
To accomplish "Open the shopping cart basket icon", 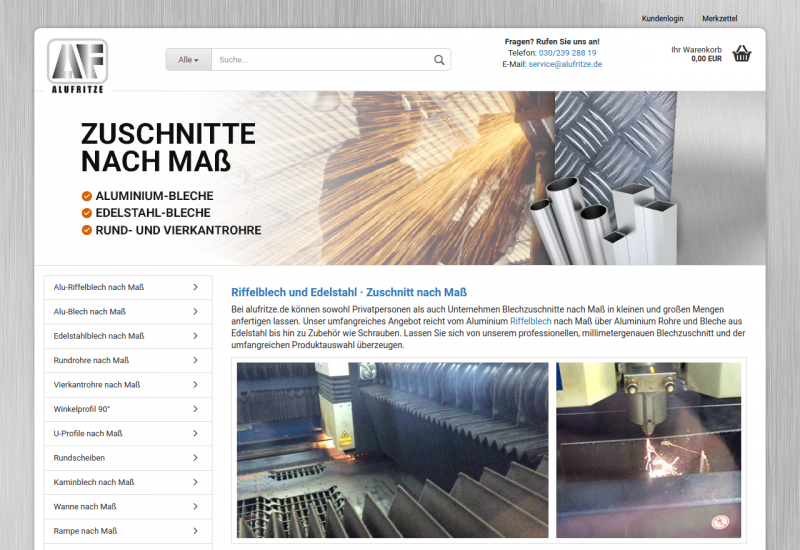I will (x=741, y=54).
